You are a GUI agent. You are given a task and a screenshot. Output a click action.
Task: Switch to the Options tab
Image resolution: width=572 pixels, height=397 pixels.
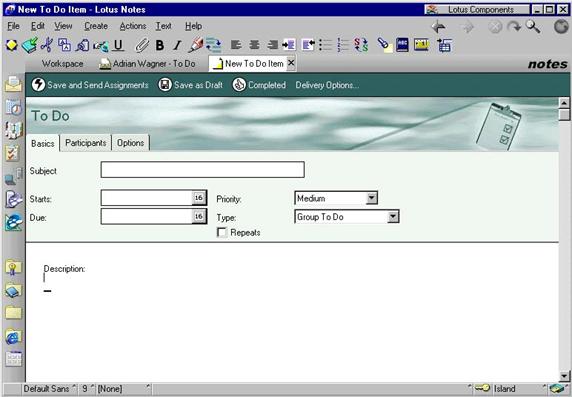pos(131,143)
